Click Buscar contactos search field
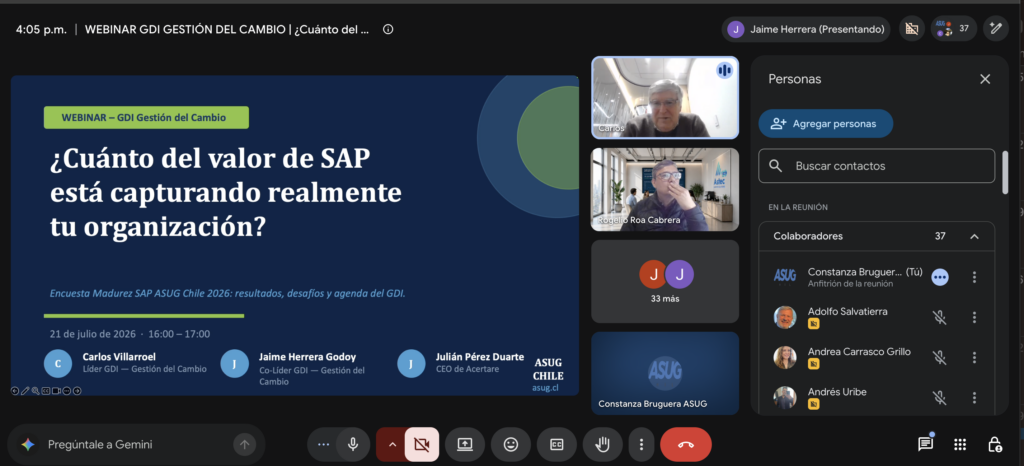This screenshot has height=466, width=1024. [876, 166]
